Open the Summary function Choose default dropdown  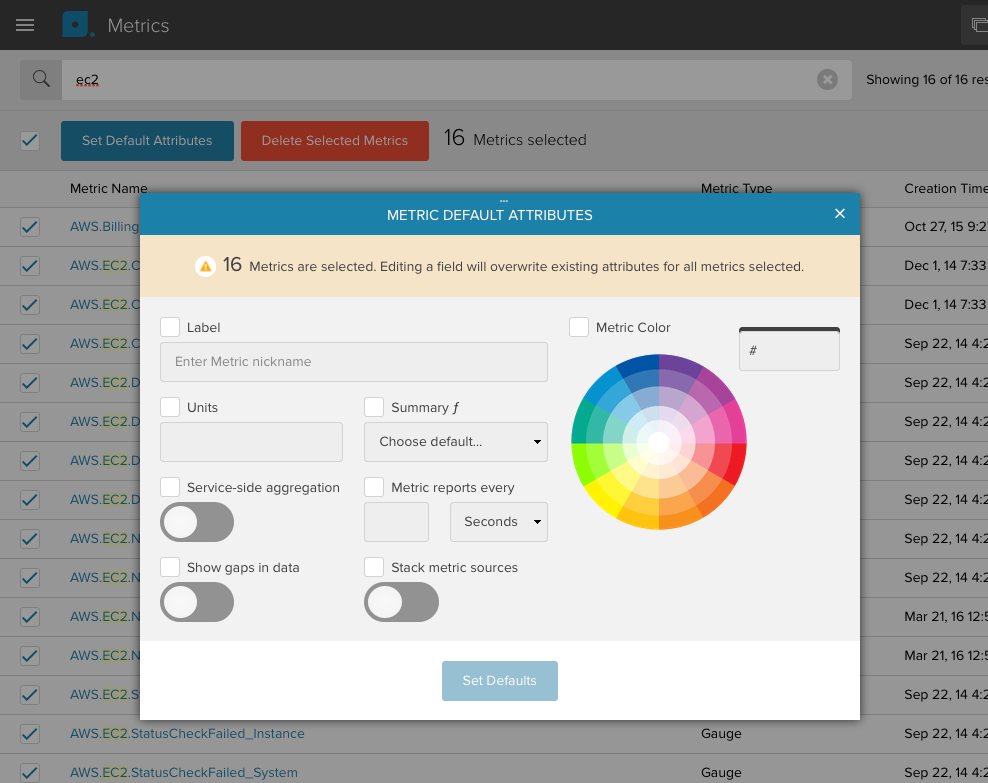pos(456,442)
